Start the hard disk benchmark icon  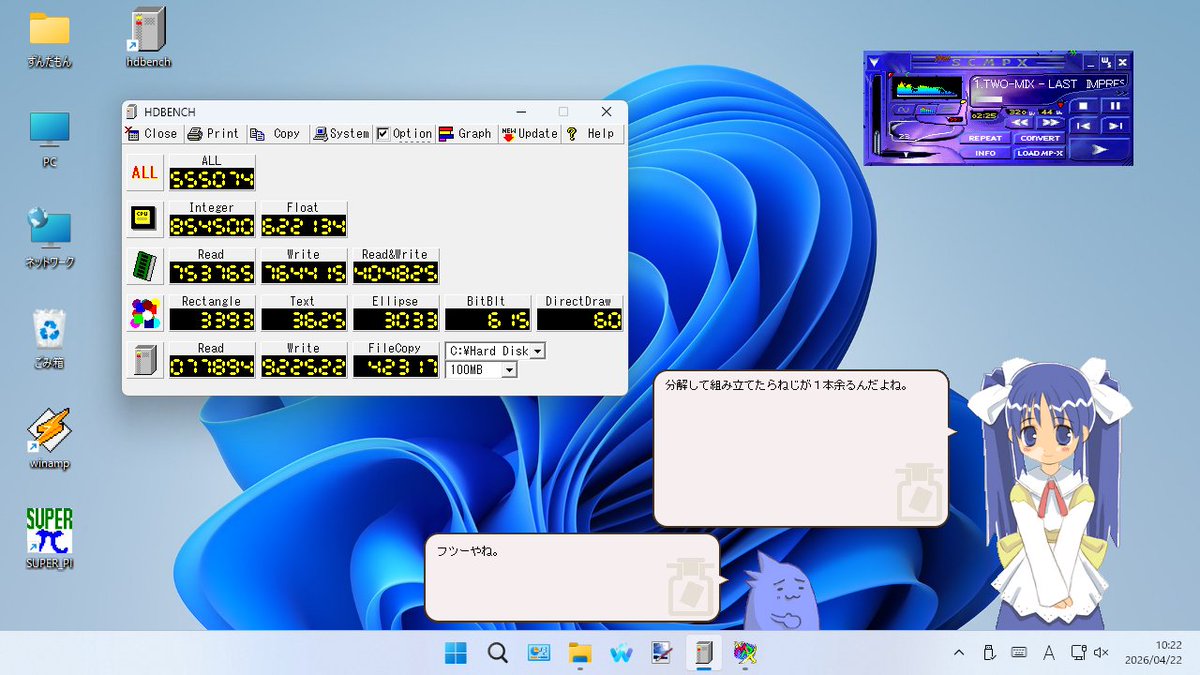145,359
